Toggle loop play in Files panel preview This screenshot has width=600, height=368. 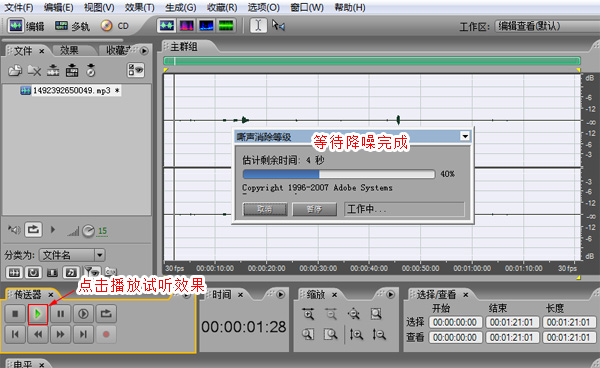pyautogui.click(x=33, y=230)
